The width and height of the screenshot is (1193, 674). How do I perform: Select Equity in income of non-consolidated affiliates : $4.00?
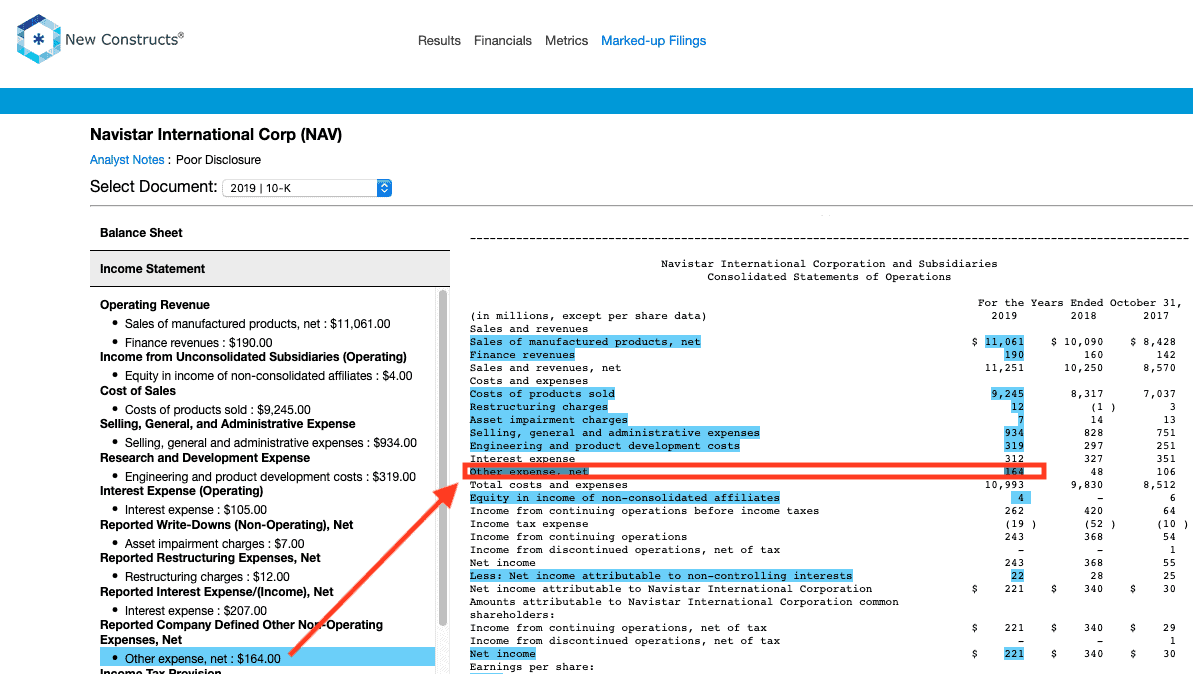tap(269, 376)
